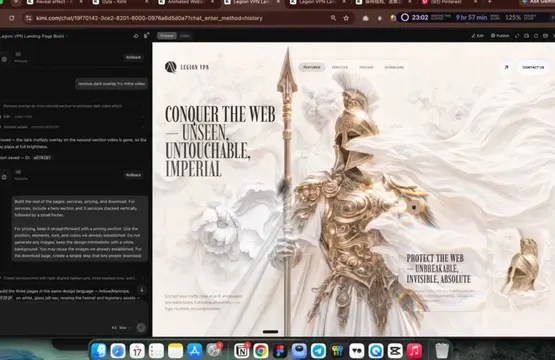This screenshot has width=555, height=360.
Task: Click the Contact Us button
Action: [533, 67]
